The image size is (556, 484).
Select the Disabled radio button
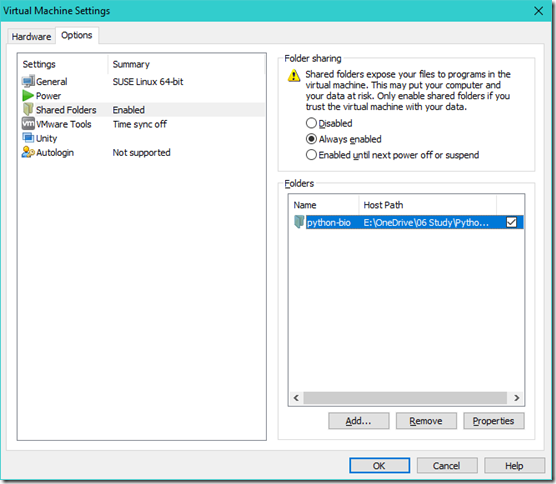click(311, 123)
